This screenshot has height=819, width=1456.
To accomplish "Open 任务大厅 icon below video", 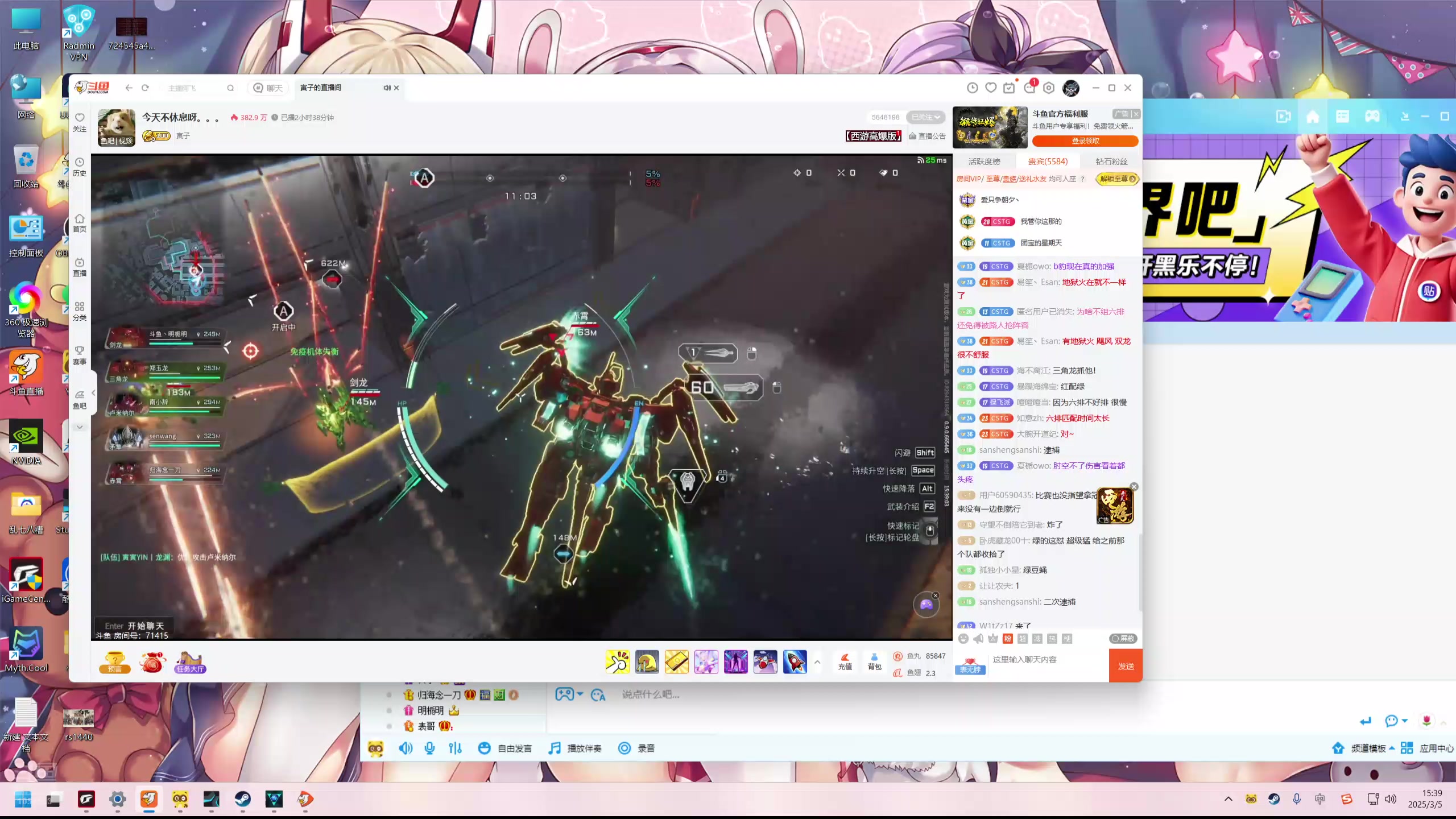I will tap(190, 663).
